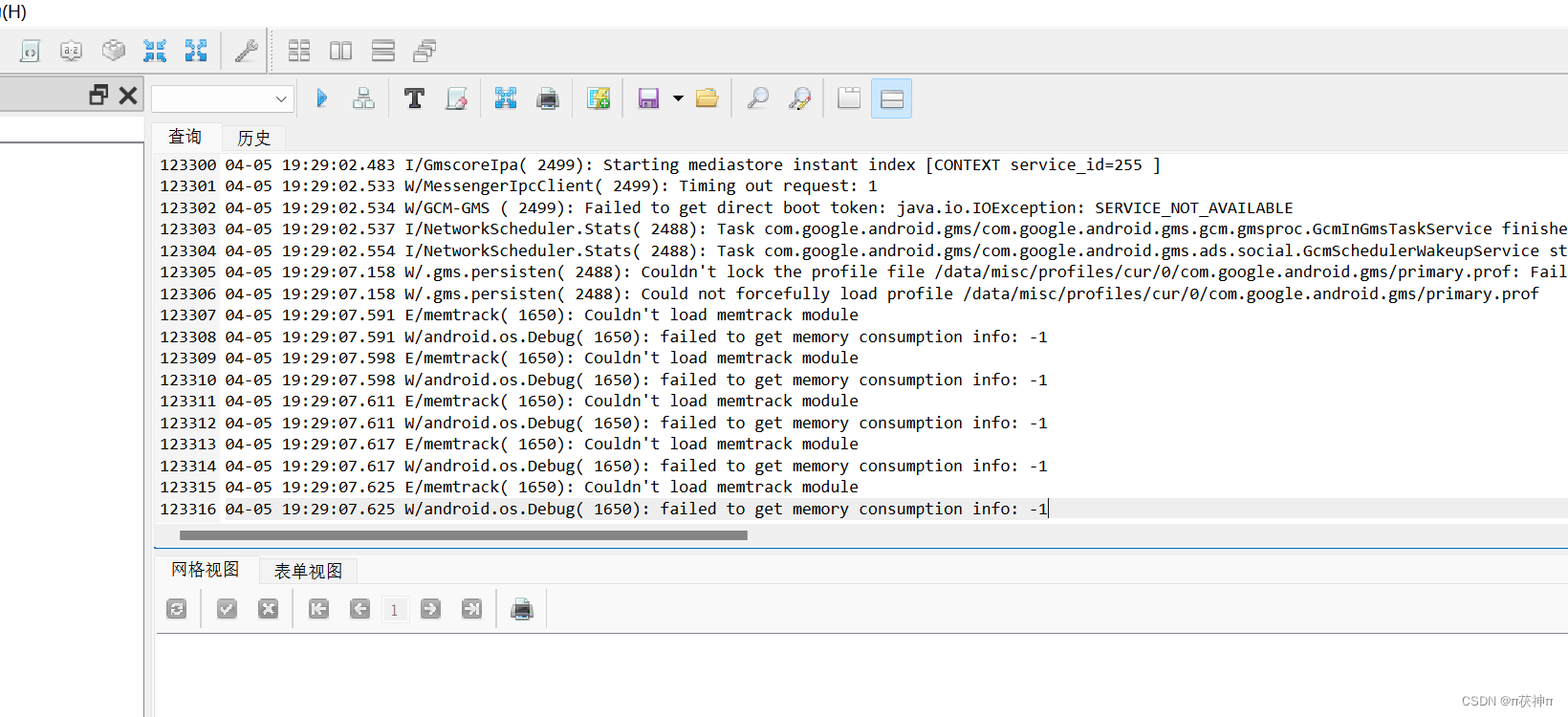1568x717 pixels.
Task: Arrange windows side by side vertically
Action: [340, 51]
